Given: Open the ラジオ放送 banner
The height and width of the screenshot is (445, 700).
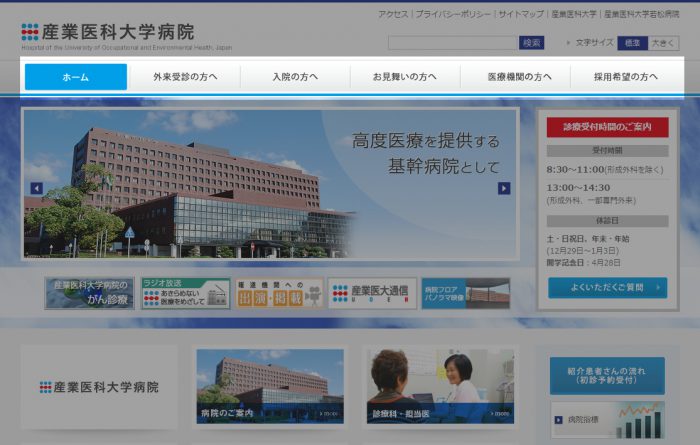Looking at the screenshot, I should pyautogui.click(x=186, y=293).
